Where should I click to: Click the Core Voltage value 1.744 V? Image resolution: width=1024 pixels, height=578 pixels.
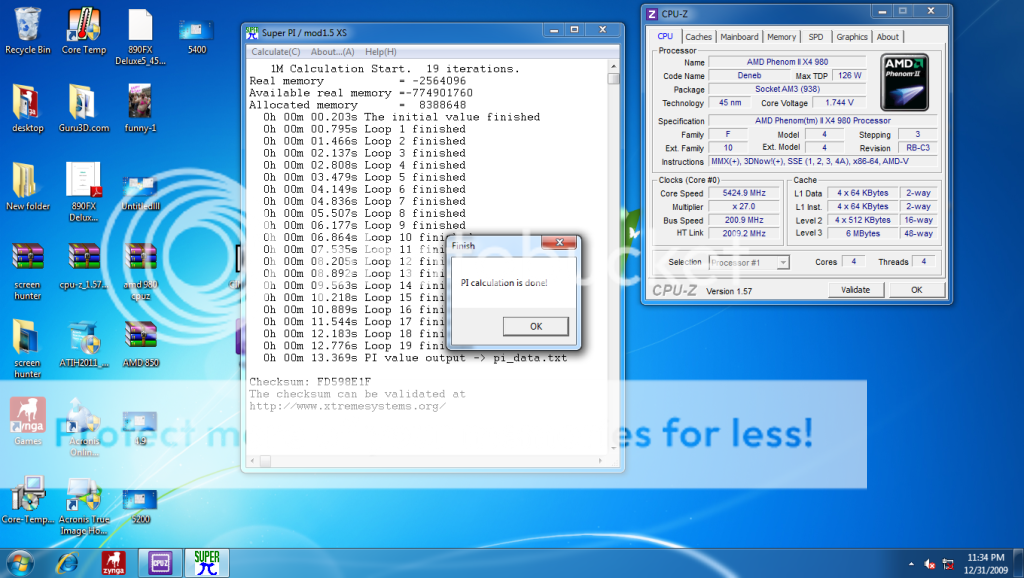pos(839,103)
